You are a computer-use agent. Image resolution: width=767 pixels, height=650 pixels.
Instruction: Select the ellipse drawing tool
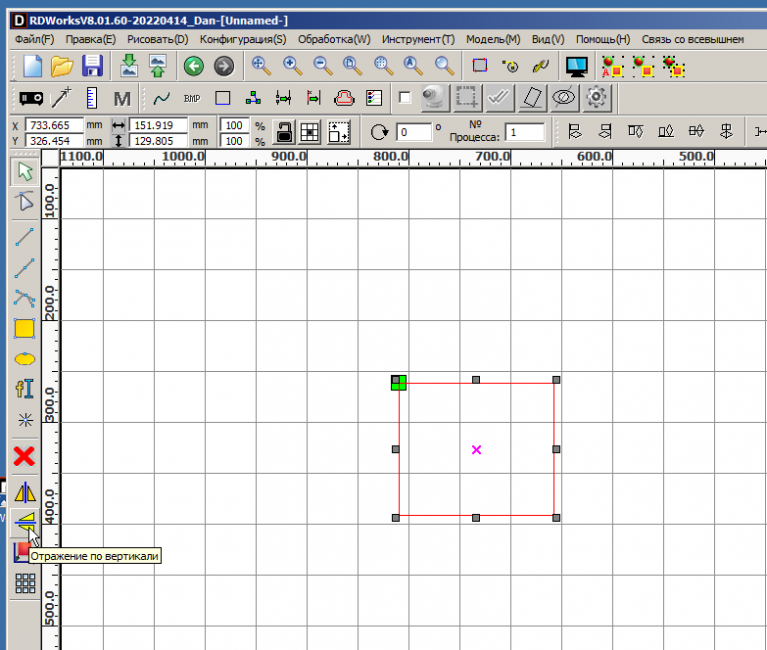coord(25,359)
